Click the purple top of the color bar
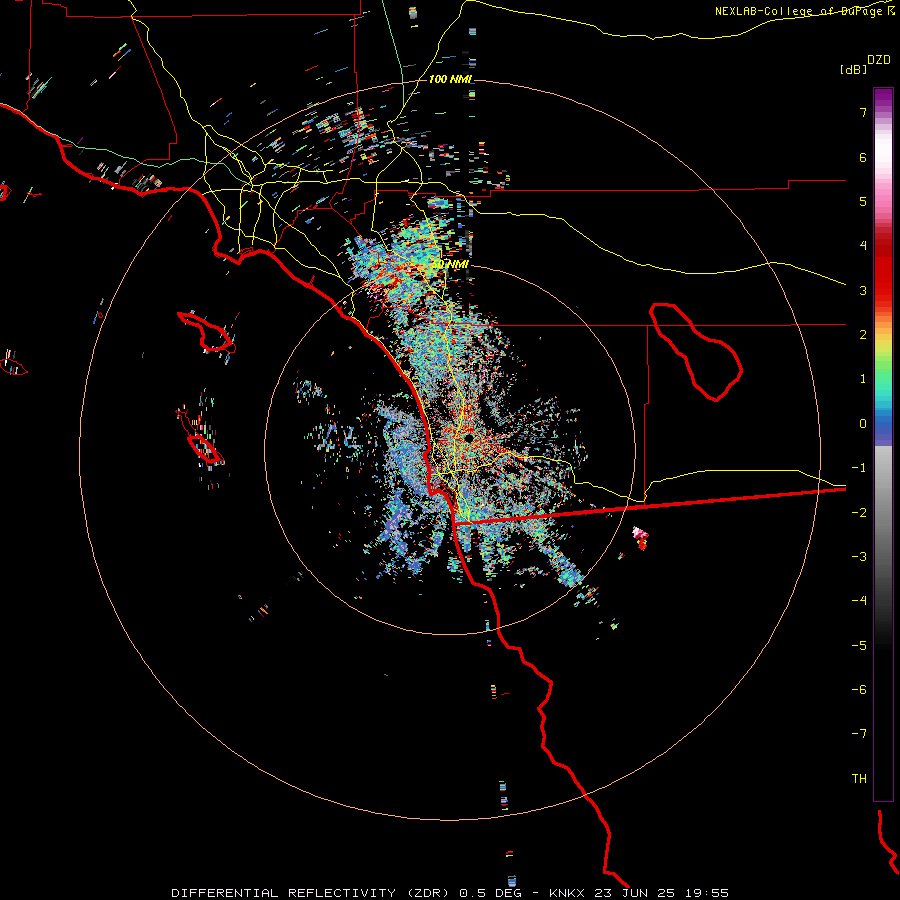900x900 pixels. 883,96
